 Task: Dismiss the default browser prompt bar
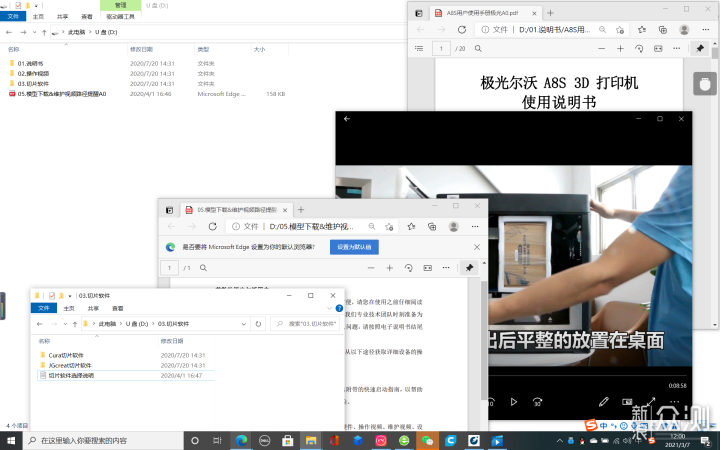[477, 247]
